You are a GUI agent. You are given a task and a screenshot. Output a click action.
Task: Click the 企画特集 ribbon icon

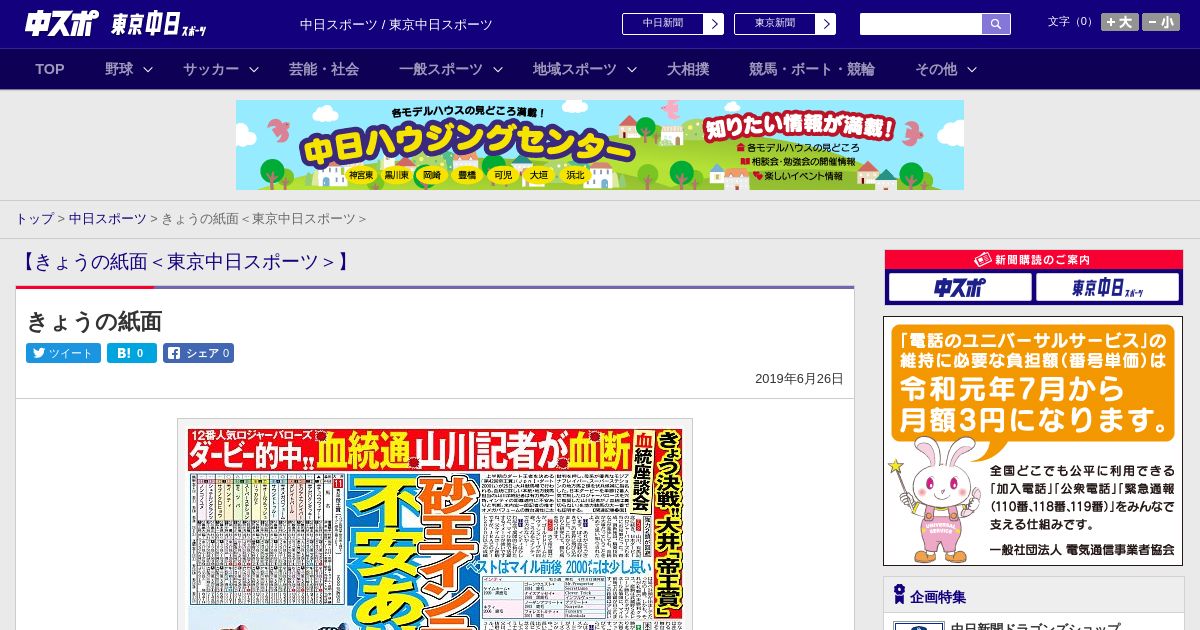tap(899, 595)
